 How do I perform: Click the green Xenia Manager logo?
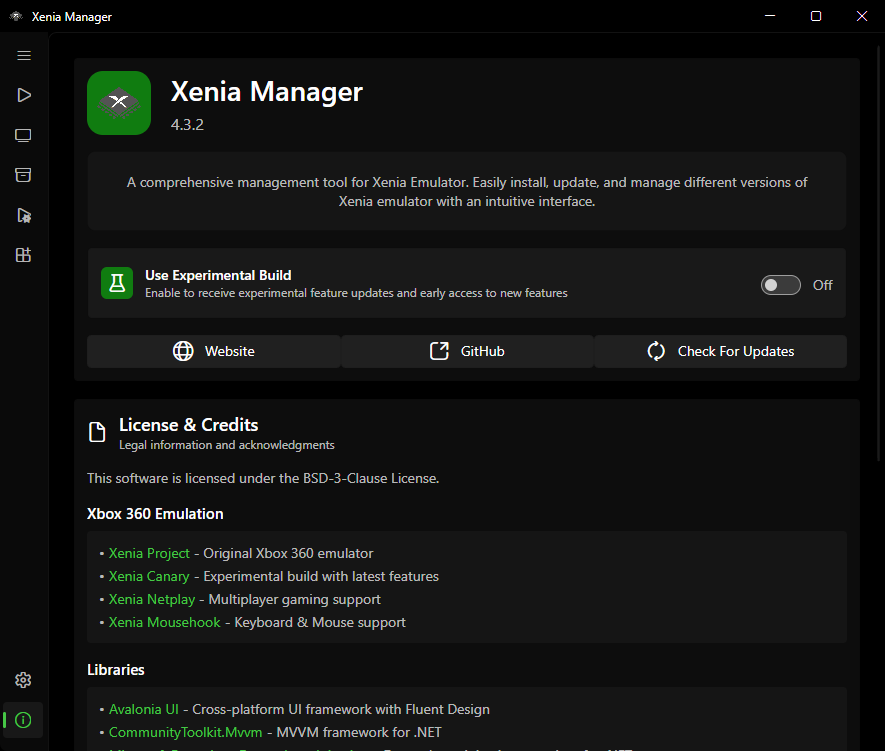click(119, 103)
